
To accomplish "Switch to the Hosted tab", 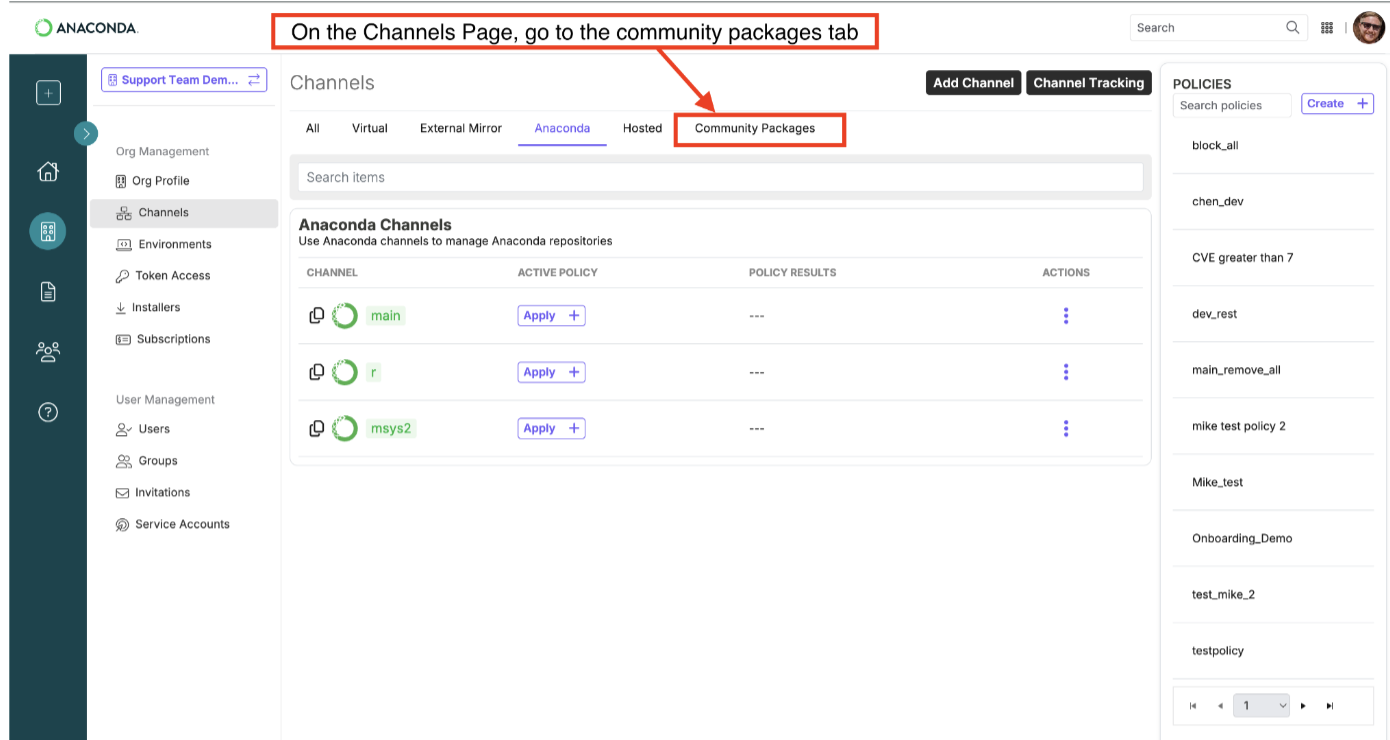I will point(641,128).
